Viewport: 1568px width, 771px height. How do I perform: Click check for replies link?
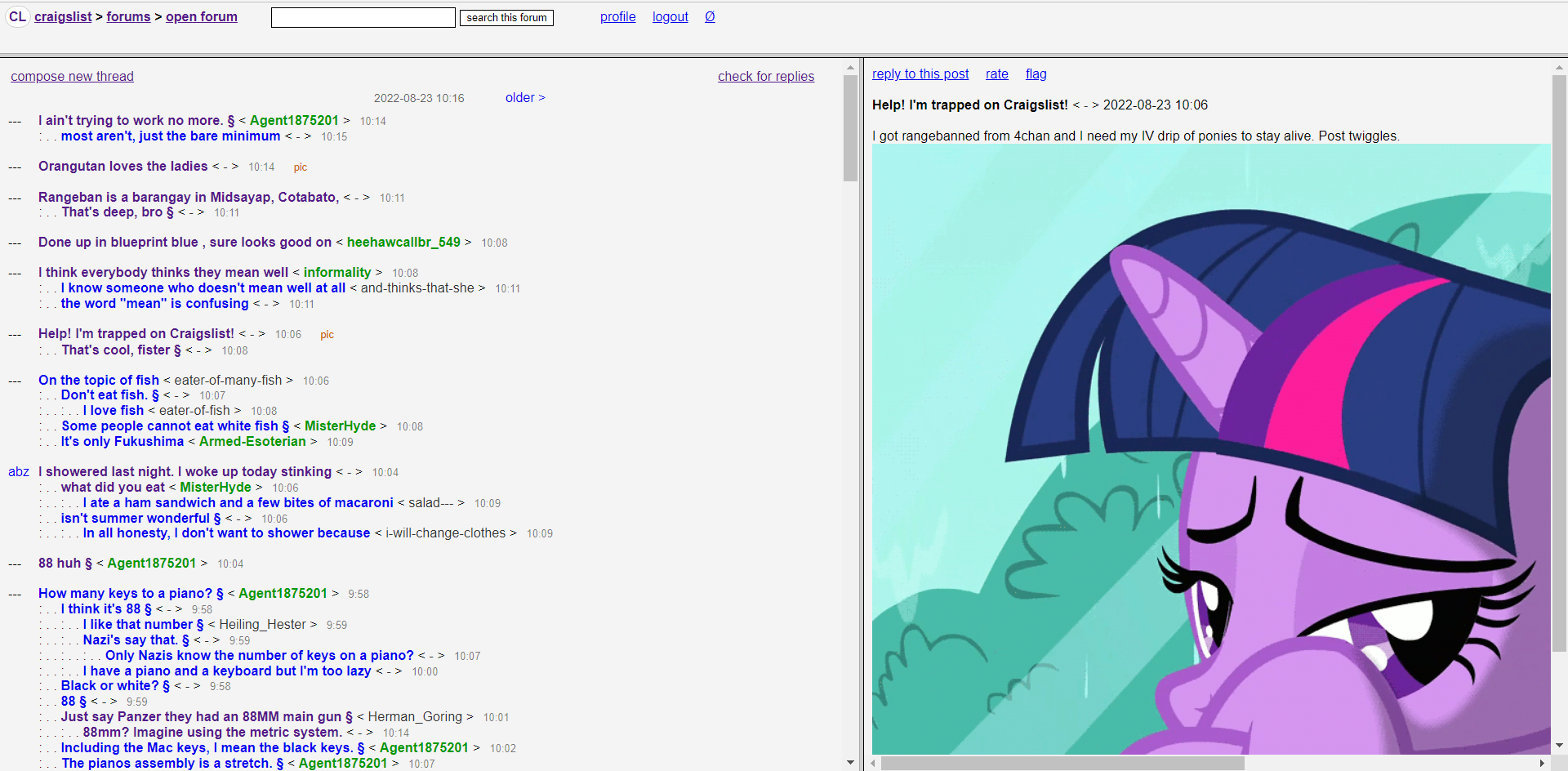(766, 76)
